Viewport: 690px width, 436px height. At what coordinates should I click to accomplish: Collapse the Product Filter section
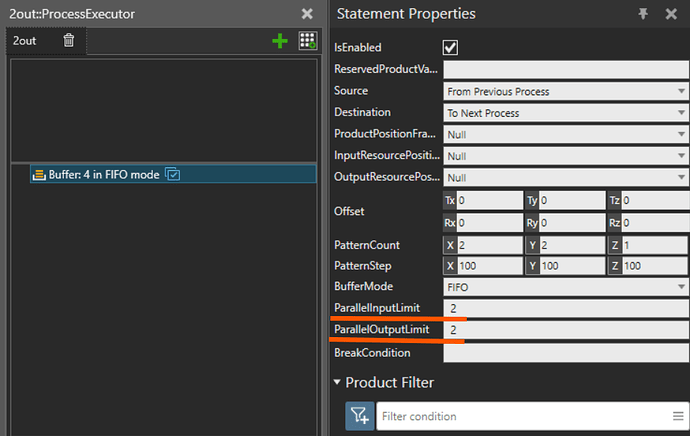(x=337, y=382)
